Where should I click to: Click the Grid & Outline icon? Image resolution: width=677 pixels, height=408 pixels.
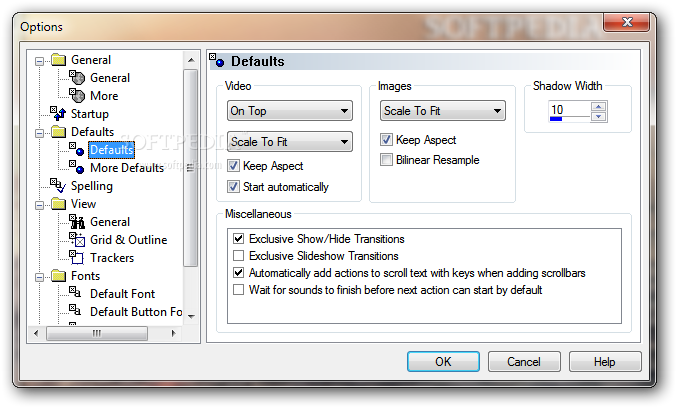click(77, 240)
